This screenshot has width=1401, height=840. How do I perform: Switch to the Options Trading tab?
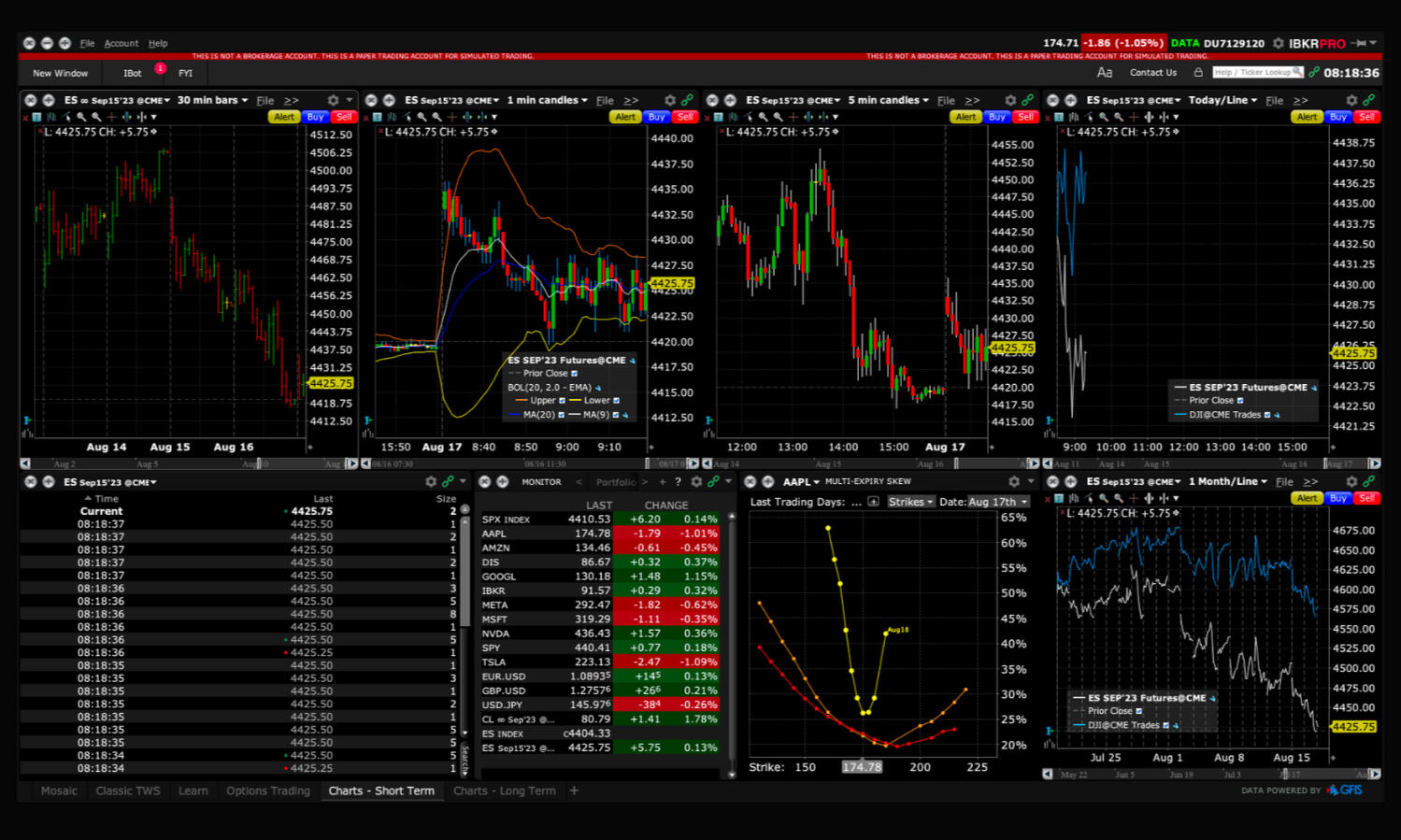[x=267, y=790]
